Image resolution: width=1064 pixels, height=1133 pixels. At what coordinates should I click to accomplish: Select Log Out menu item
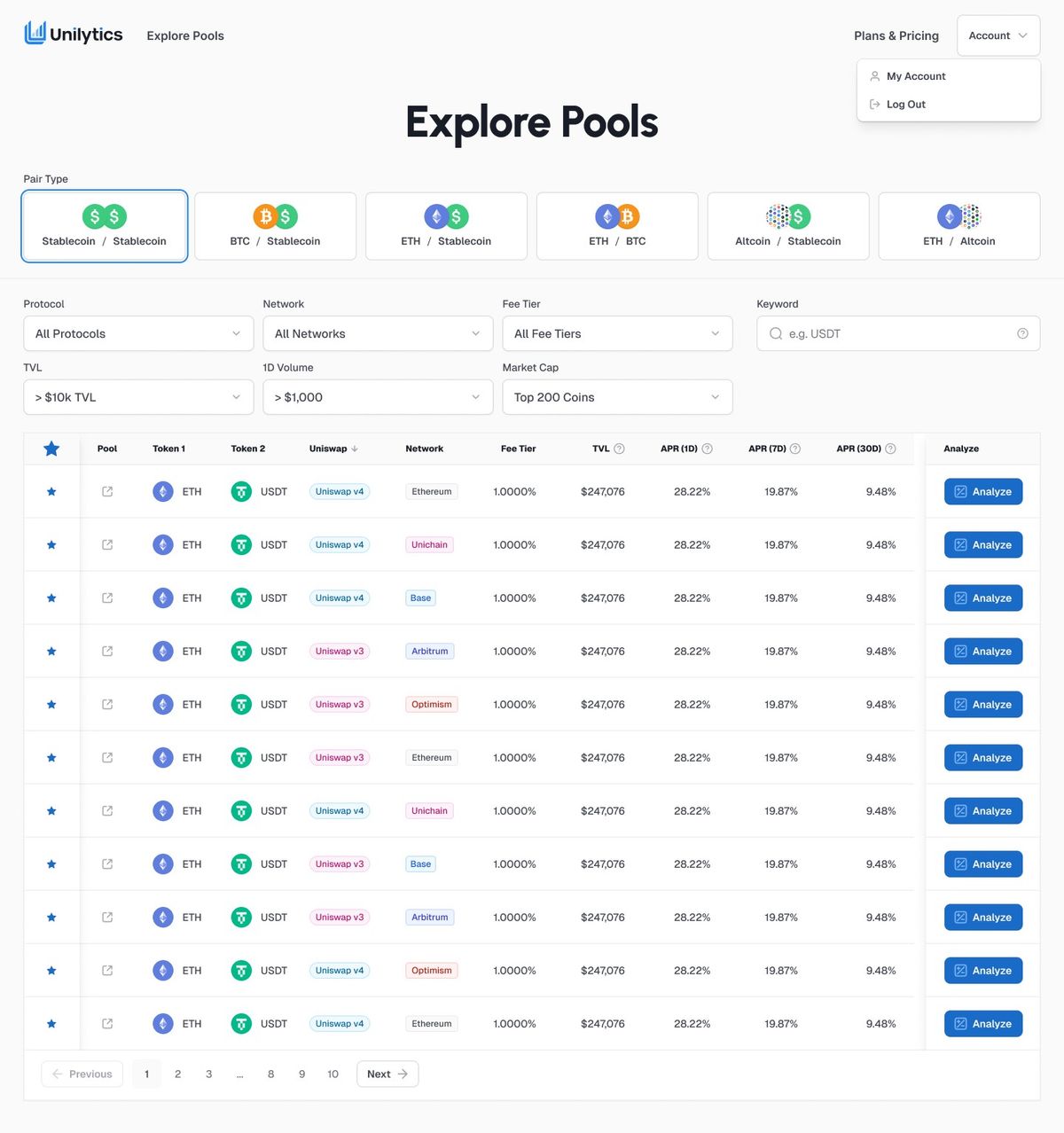click(948, 105)
